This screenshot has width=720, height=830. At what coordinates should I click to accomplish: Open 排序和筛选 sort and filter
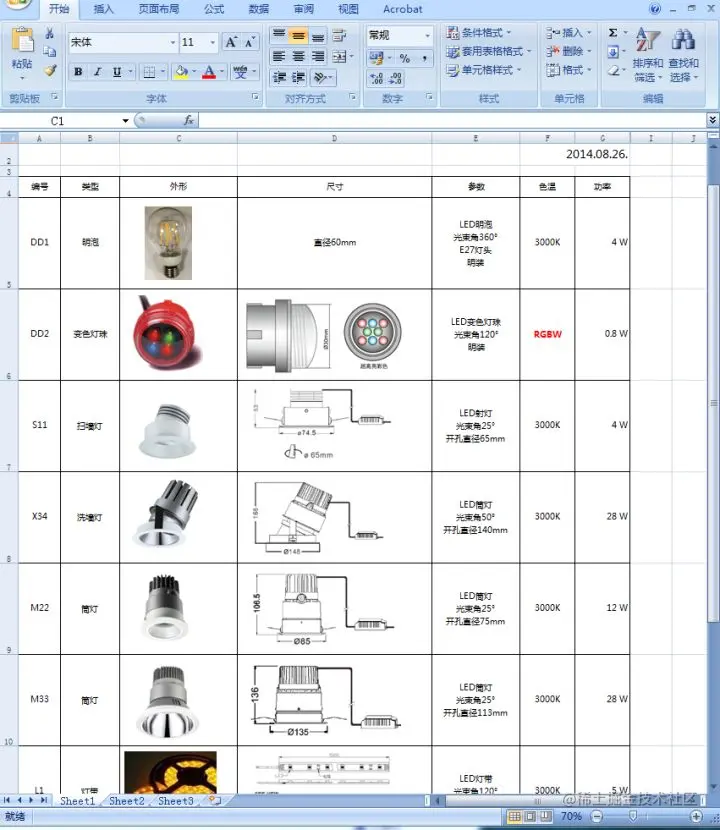point(648,55)
